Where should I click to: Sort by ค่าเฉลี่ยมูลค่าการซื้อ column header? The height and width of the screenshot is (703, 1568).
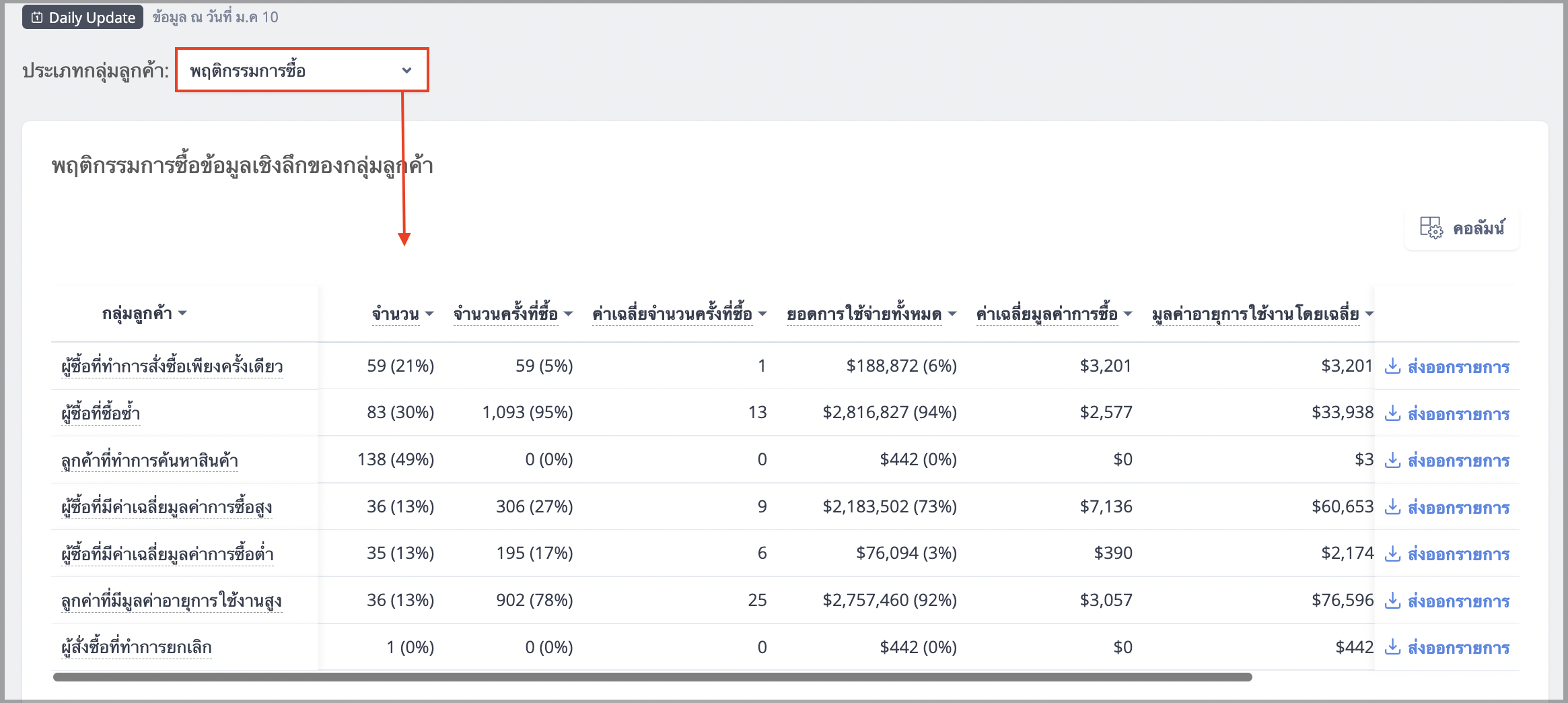tap(1054, 314)
